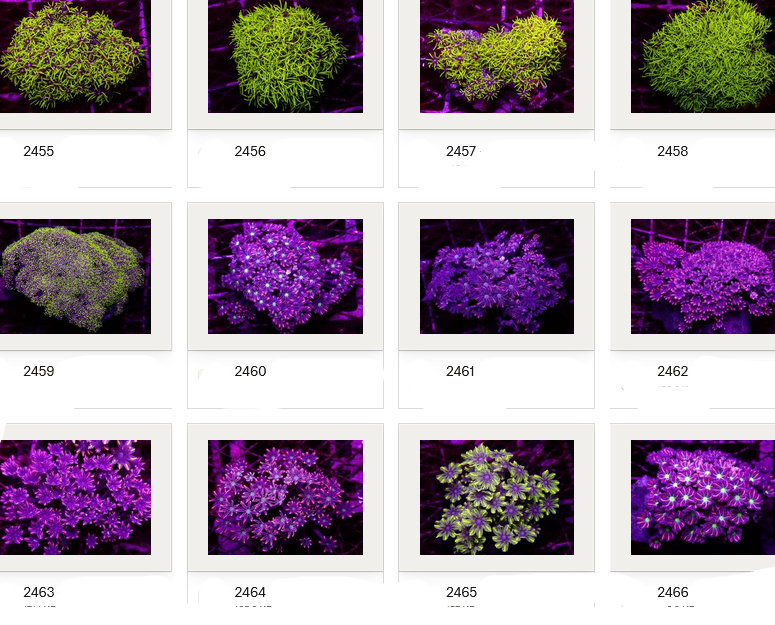Click the item number 2462

pyautogui.click(x=673, y=371)
